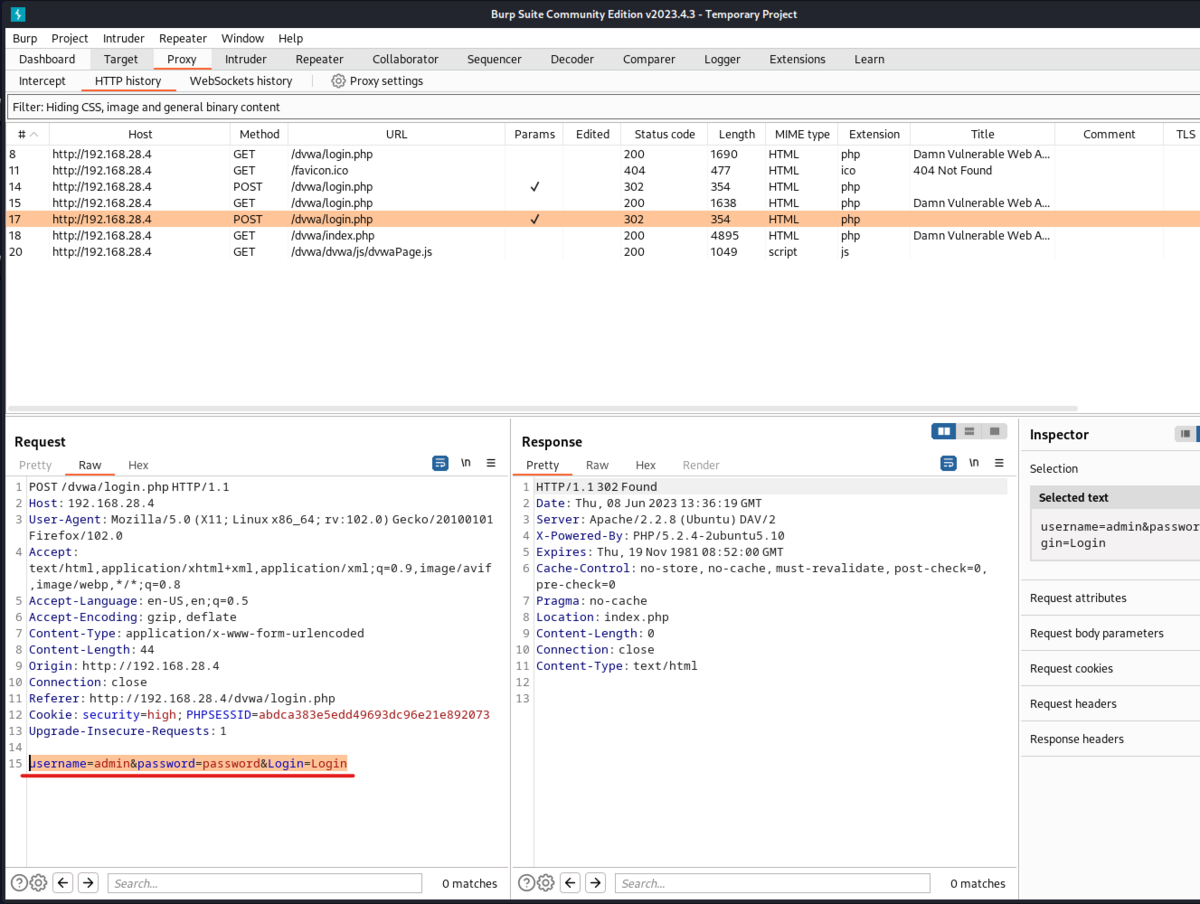The width and height of the screenshot is (1200, 904).
Task: Switch to the Dashboard tab
Action: 47,59
